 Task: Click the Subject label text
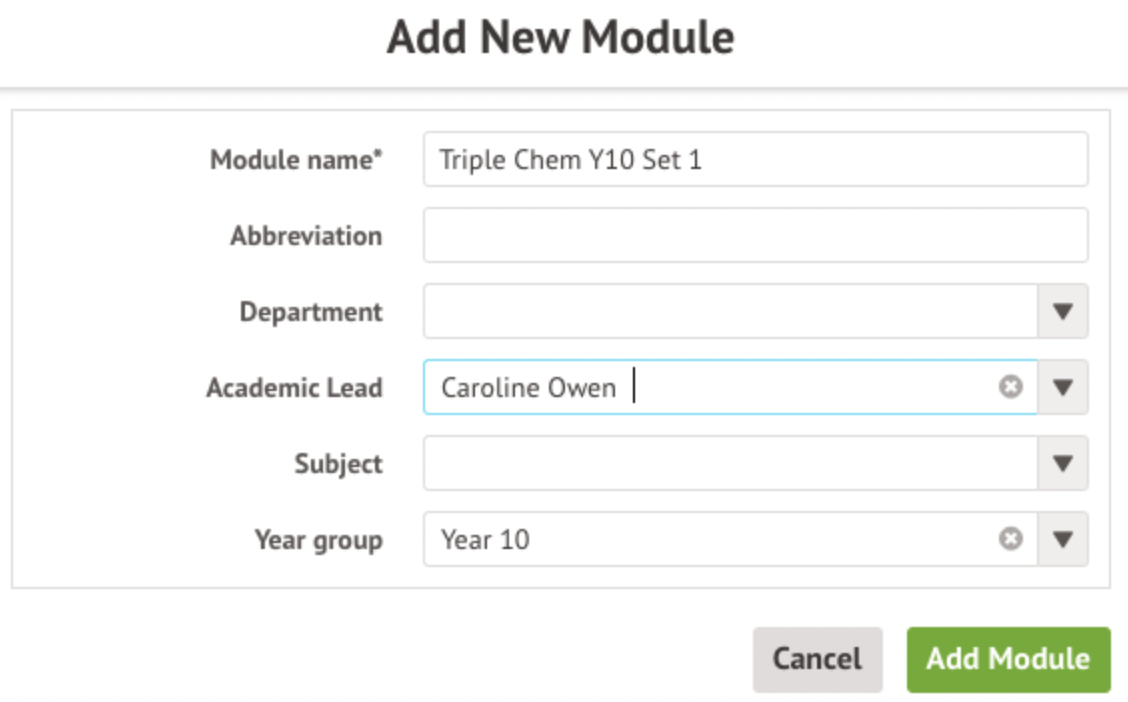coord(338,464)
